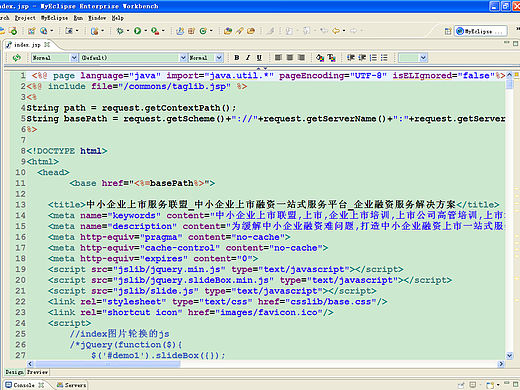This screenshot has height=390, width=520.
Task: Open the MyEclipse web browser globe icon
Action: point(44,31)
